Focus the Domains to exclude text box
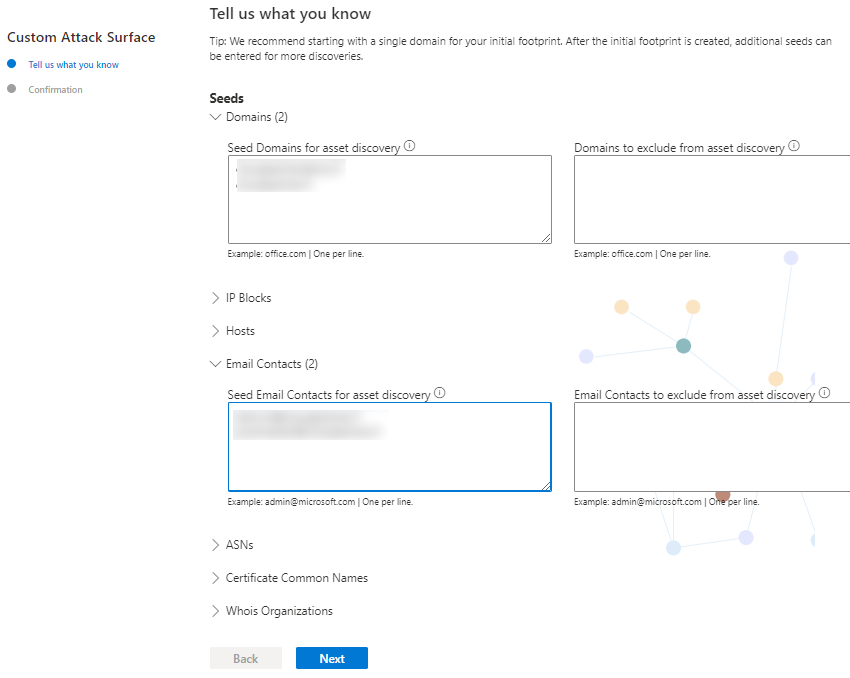The height and width of the screenshot is (678, 850). pyautogui.click(x=712, y=199)
